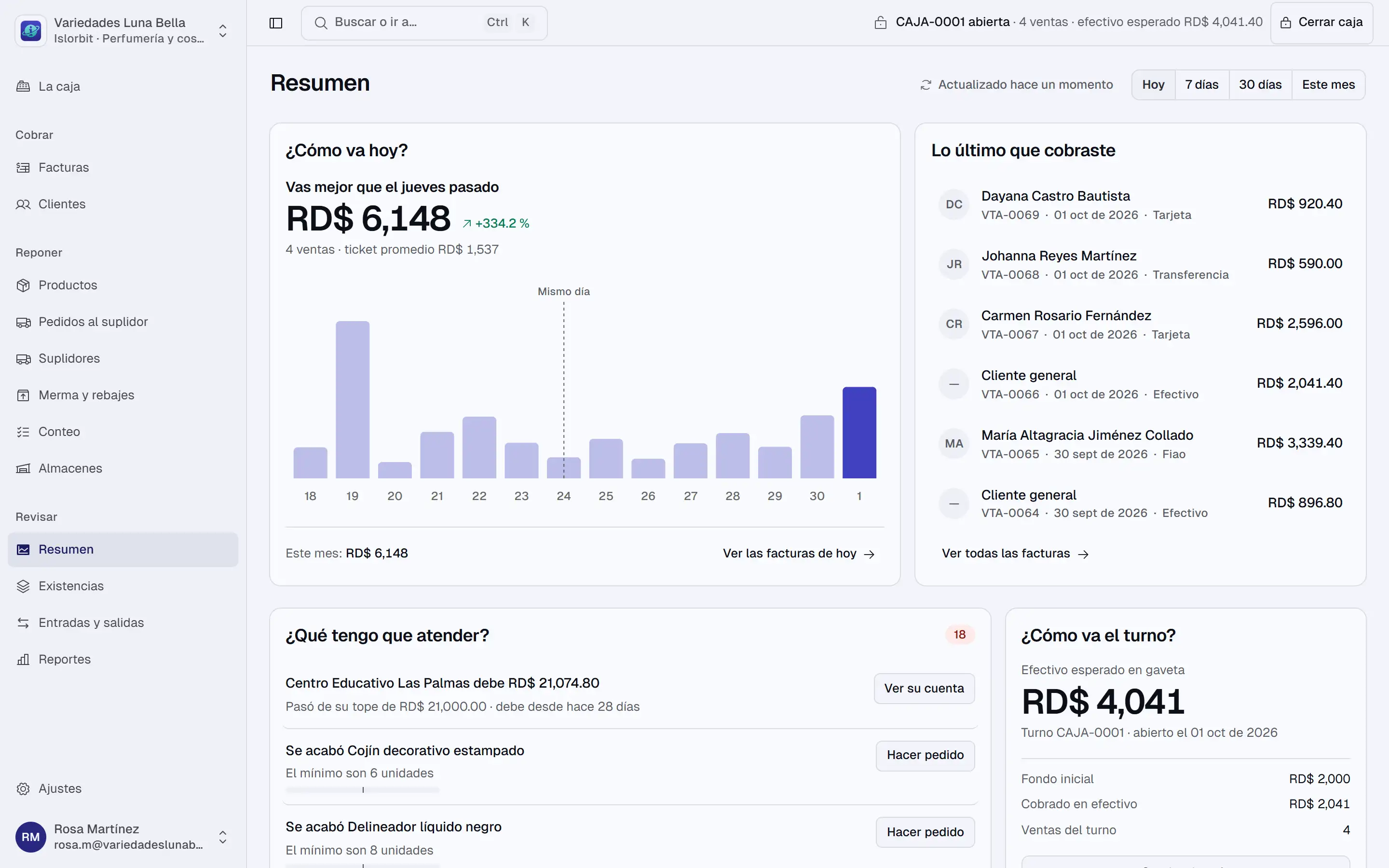
Task: Click the Merma y rebajas icon
Action: coord(23,395)
